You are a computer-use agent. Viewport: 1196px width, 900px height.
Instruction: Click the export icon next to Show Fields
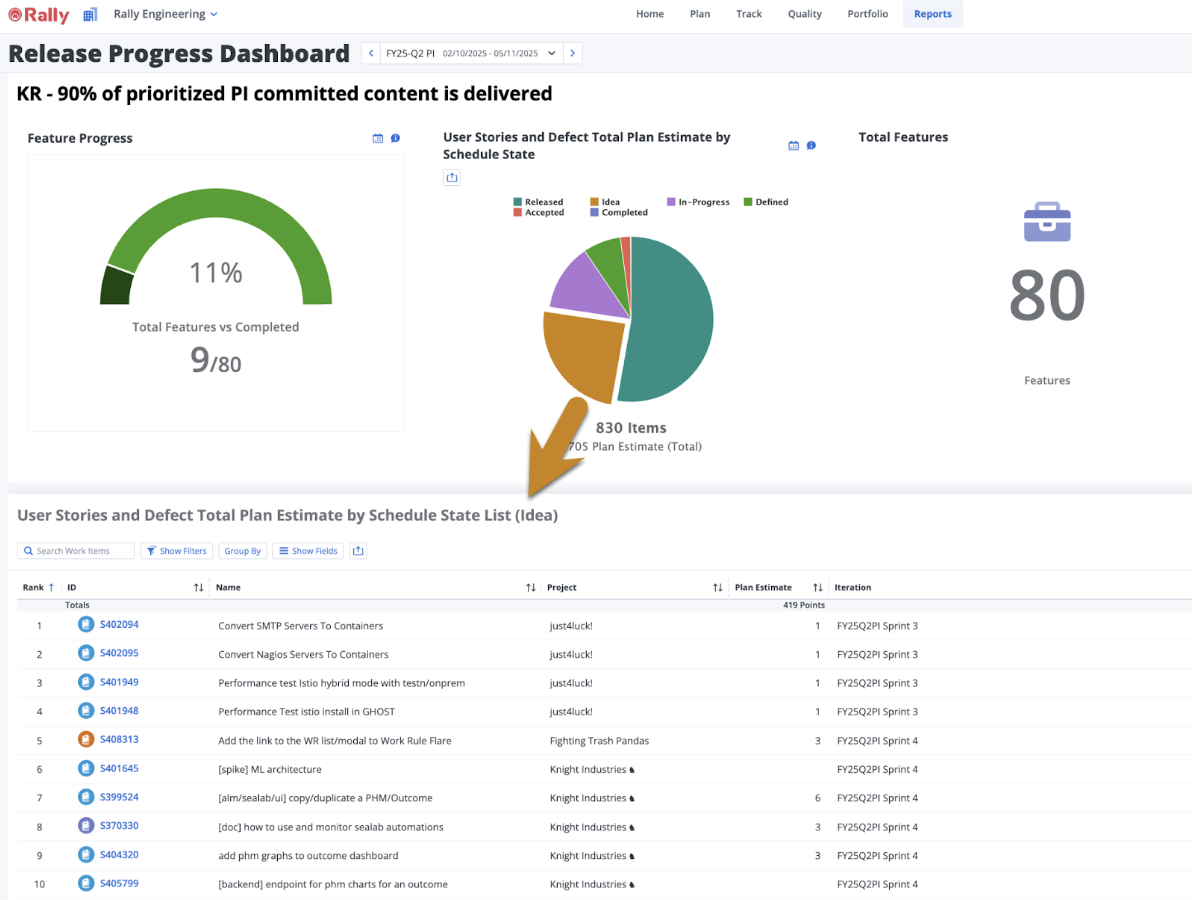tap(359, 551)
